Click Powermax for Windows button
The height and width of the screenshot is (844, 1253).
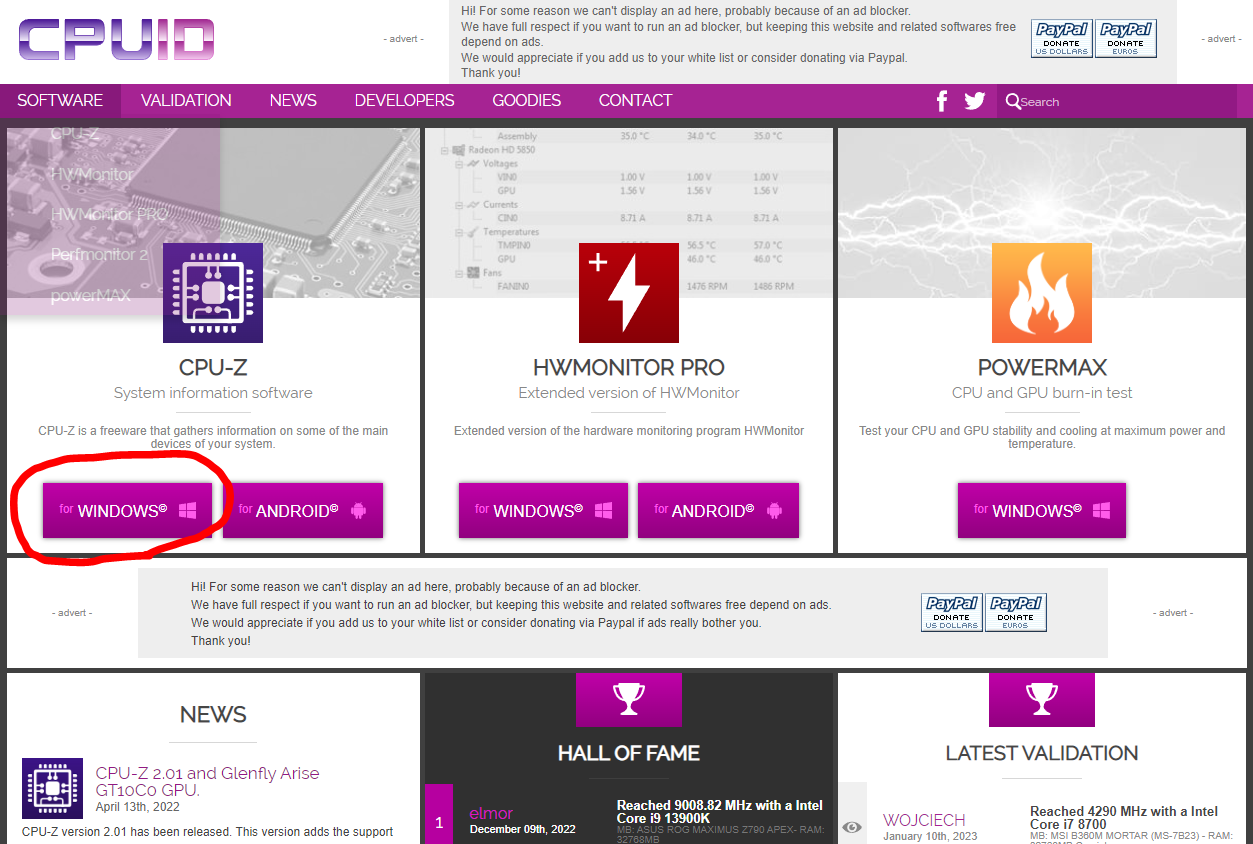click(x=1042, y=510)
